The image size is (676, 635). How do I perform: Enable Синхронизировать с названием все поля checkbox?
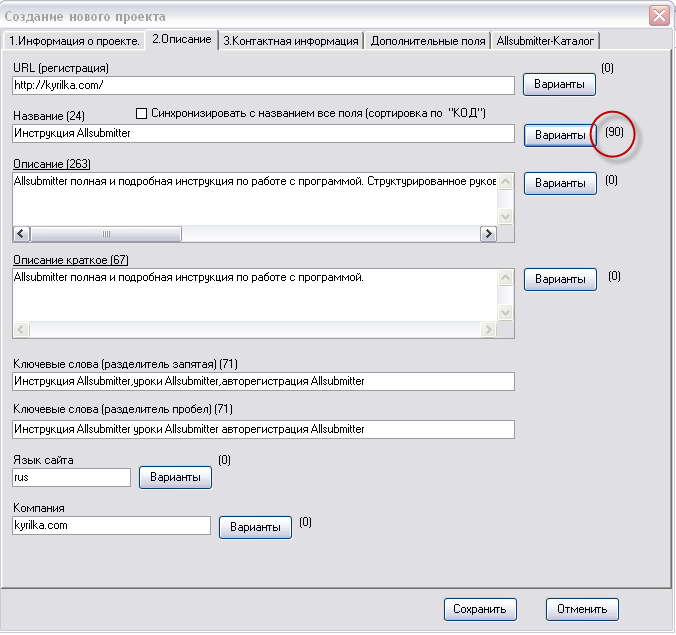141,113
